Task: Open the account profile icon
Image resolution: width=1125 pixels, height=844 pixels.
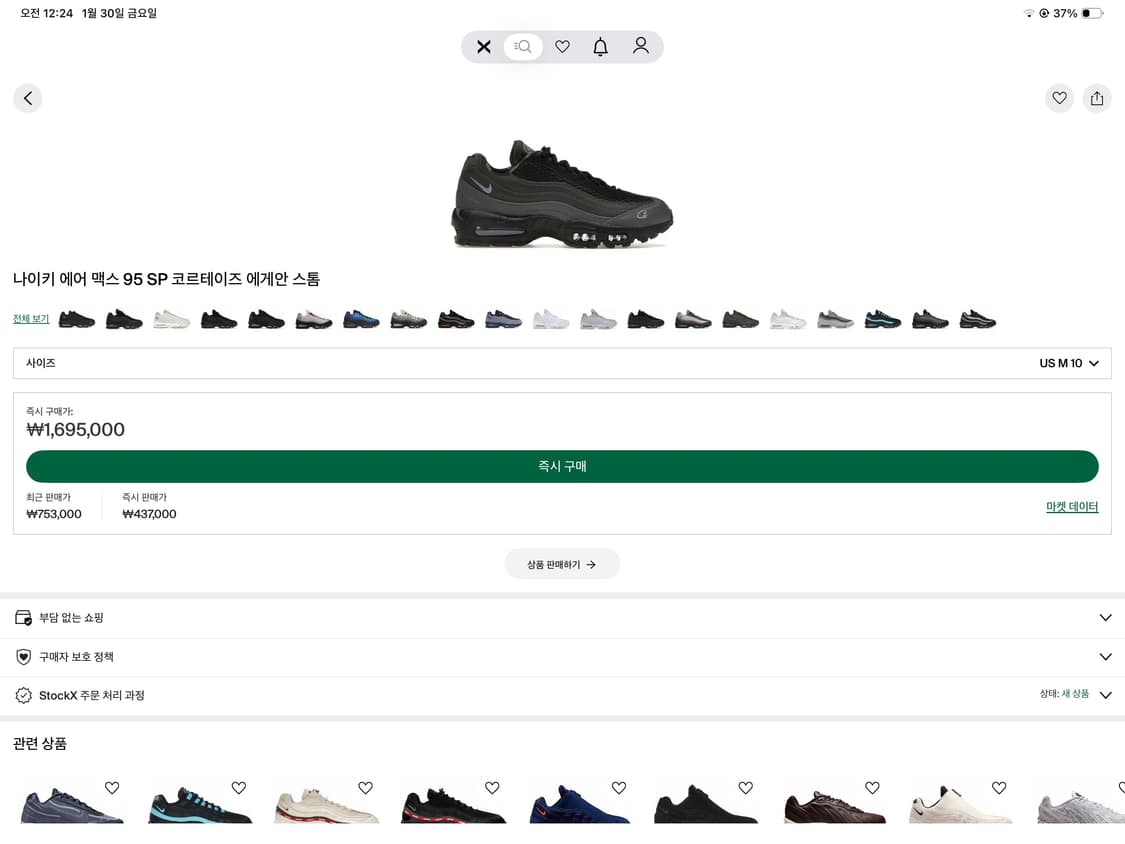Action: tap(641, 46)
